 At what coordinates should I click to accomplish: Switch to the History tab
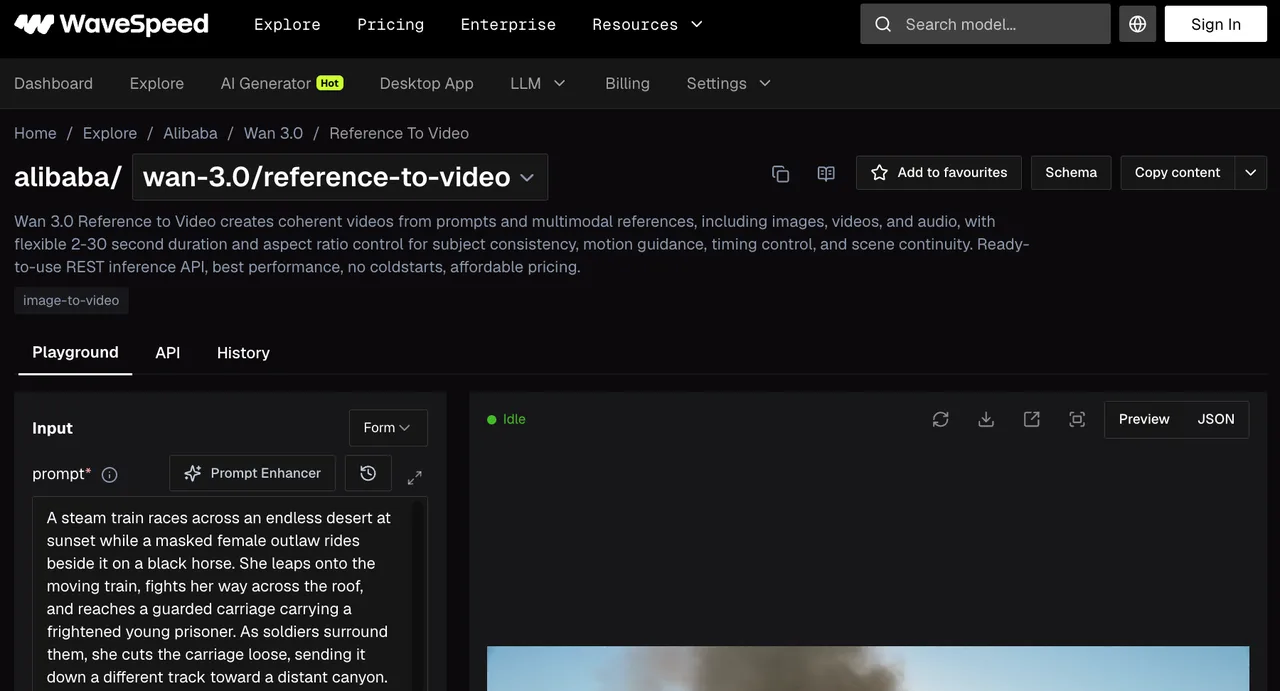pos(243,352)
